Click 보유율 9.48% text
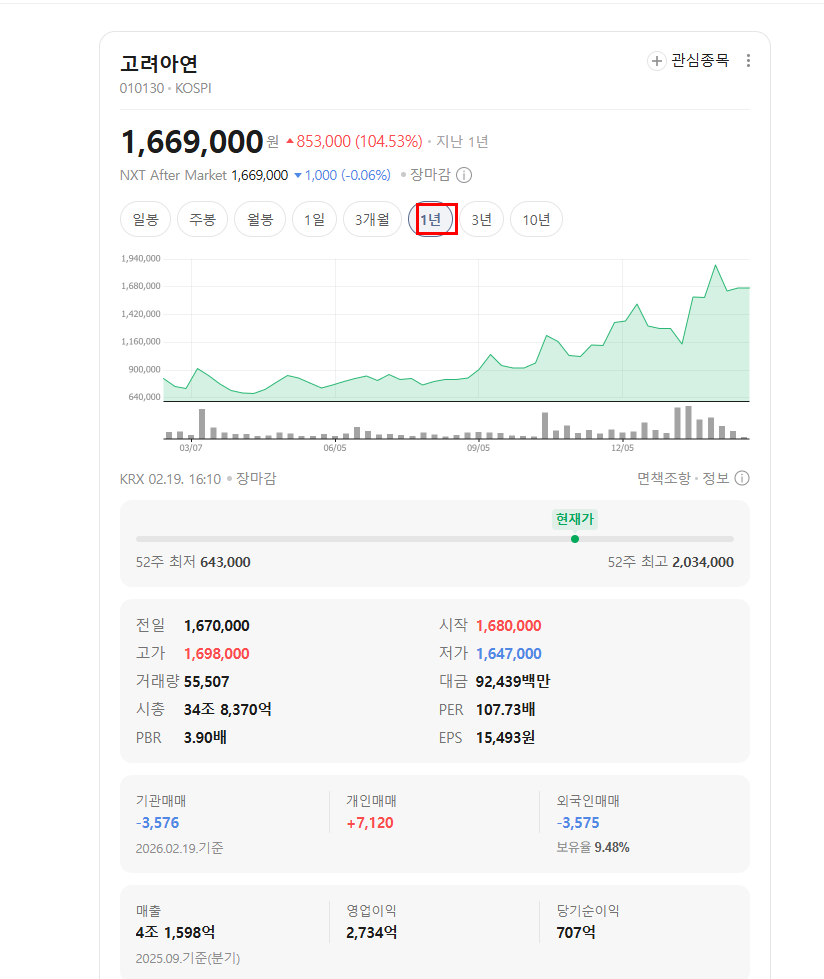 tap(593, 847)
